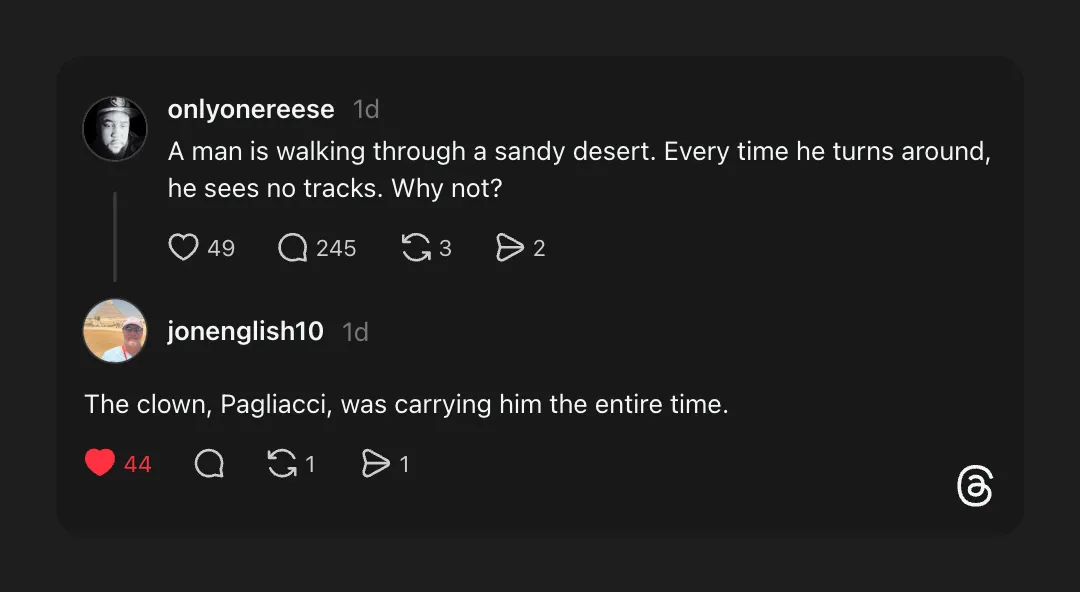Screen dimensions: 1080x592
Task: Check the 3 reposts count on the riddle
Action: coord(444,248)
